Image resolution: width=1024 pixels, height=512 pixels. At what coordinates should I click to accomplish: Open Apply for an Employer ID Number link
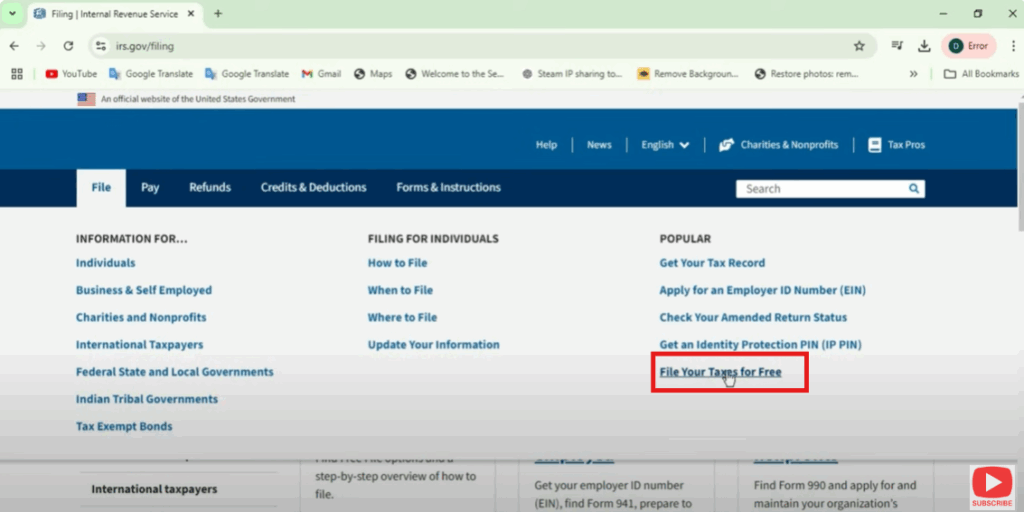pos(763,291)
